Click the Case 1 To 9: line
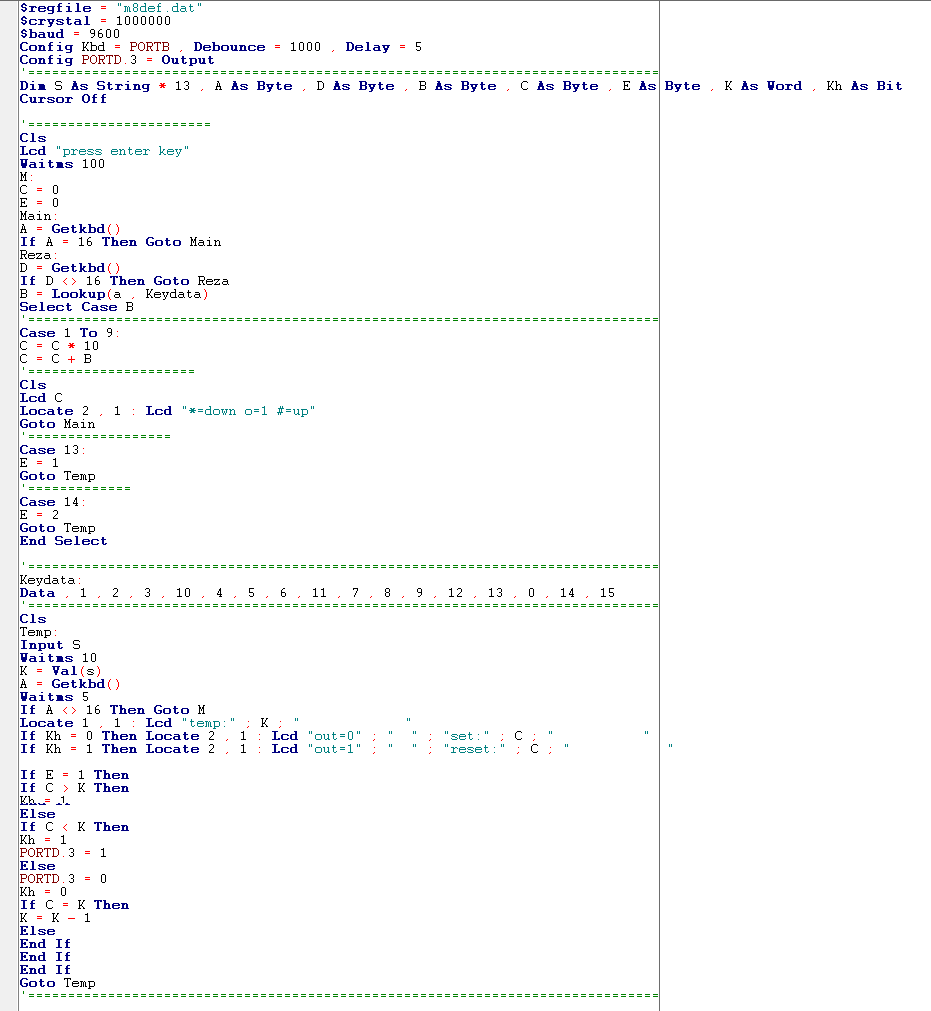Screen dimensions: 931x1011 click(69, 333)
